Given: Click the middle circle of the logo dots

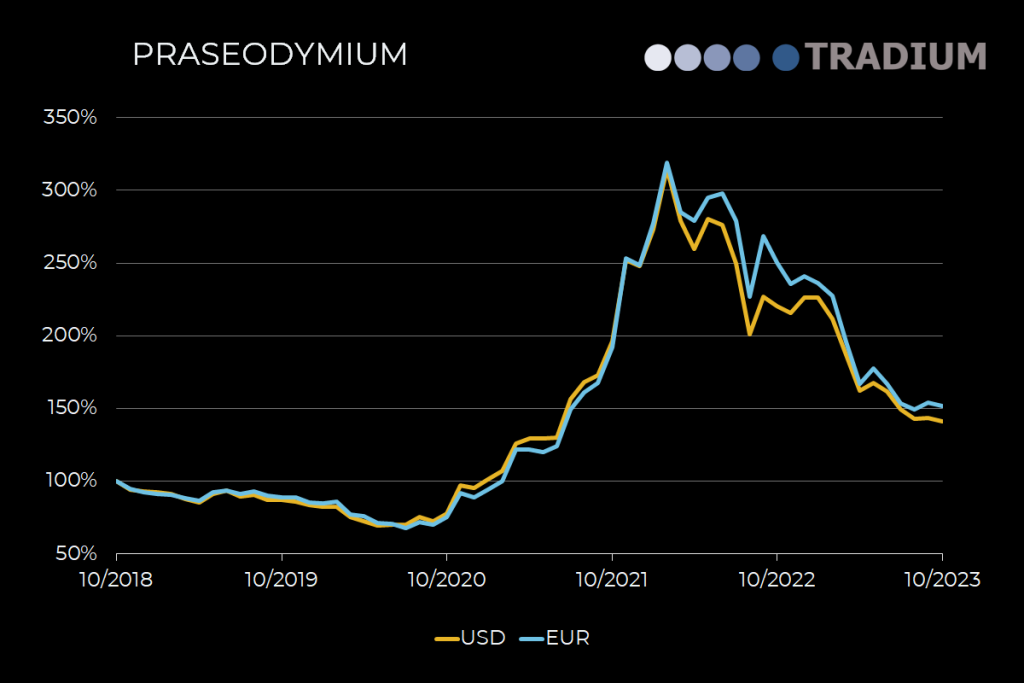Looking at the screenshot, I should point(717,57).
